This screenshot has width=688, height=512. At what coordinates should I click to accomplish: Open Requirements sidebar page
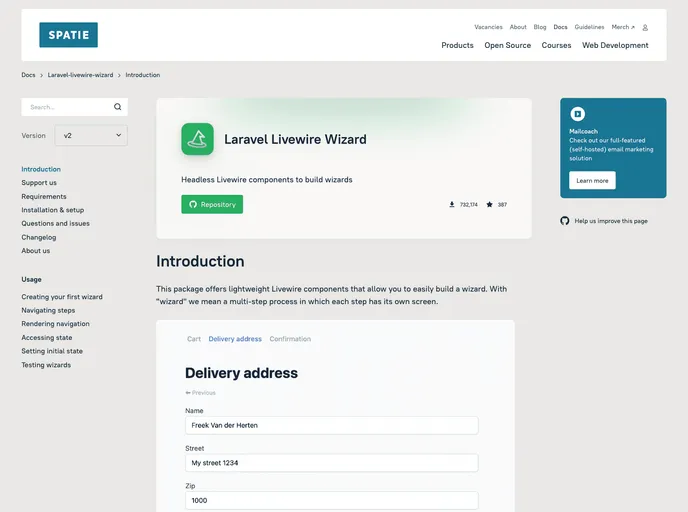click(x=44, y=197)
